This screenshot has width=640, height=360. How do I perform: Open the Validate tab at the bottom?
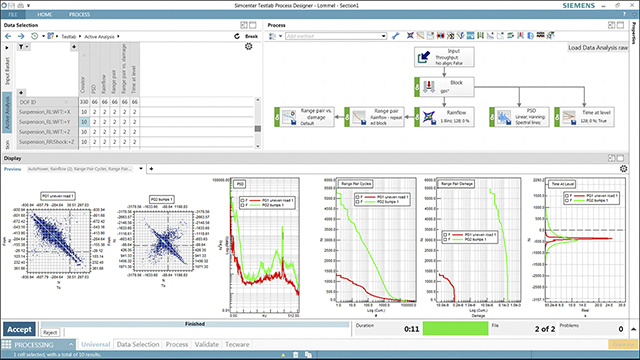pos(207,344)
